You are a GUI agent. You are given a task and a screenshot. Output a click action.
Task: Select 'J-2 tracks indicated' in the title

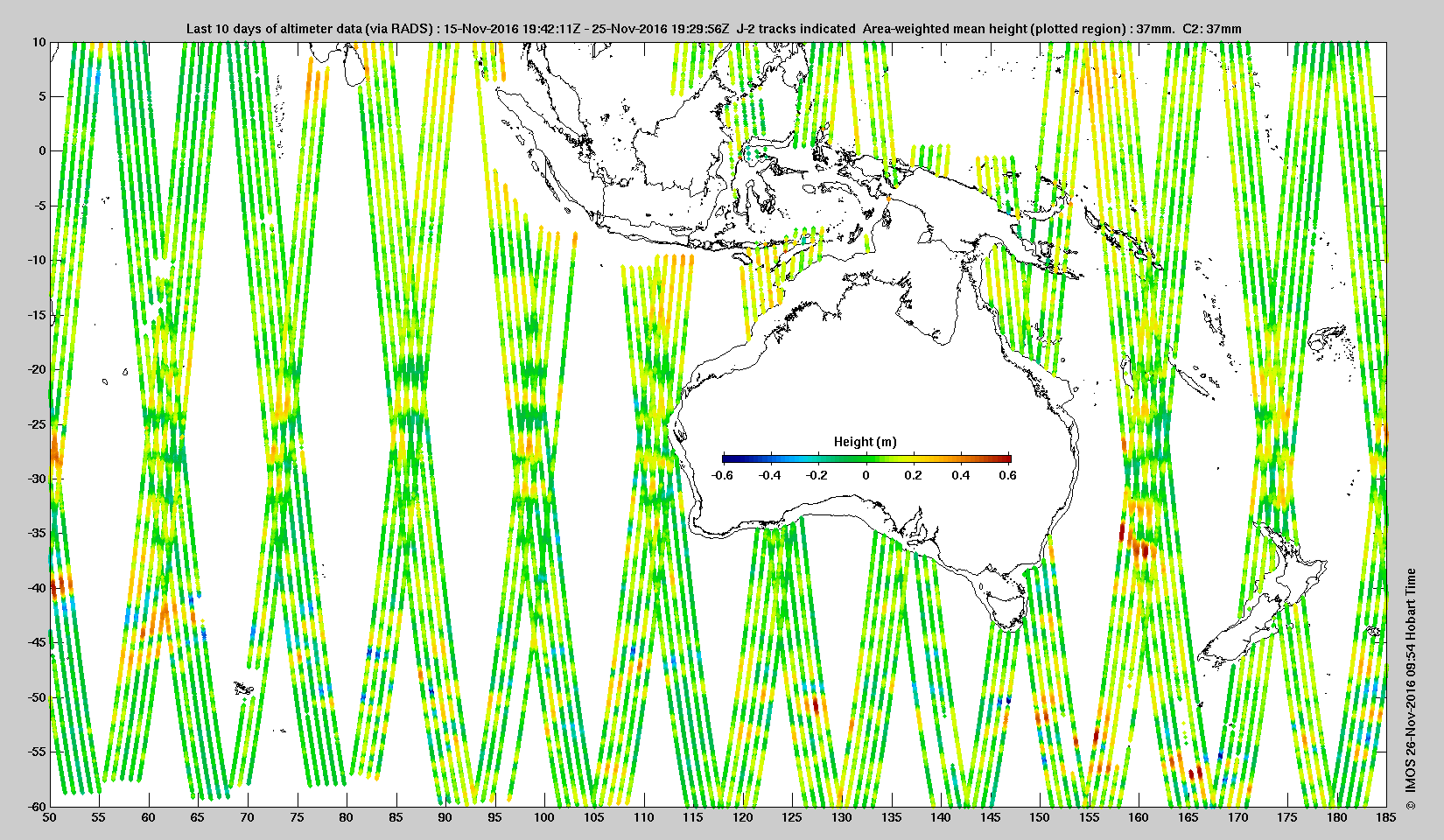[x=796, y=29]
